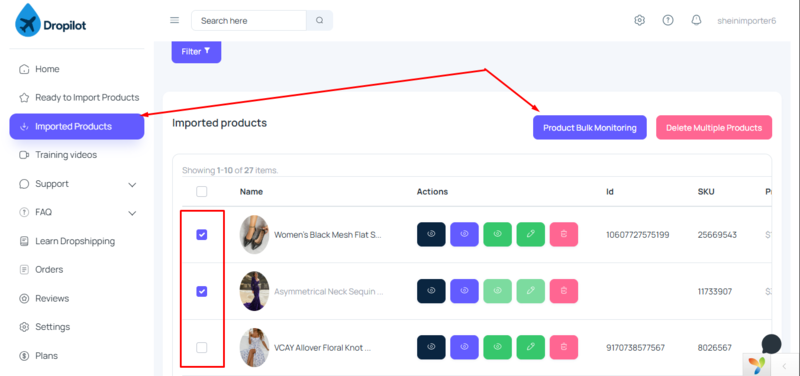Click the green pencil edit icon for Women's Black Mesh Flat
This screenshot has height=376, width=800.
pos(531,234)
